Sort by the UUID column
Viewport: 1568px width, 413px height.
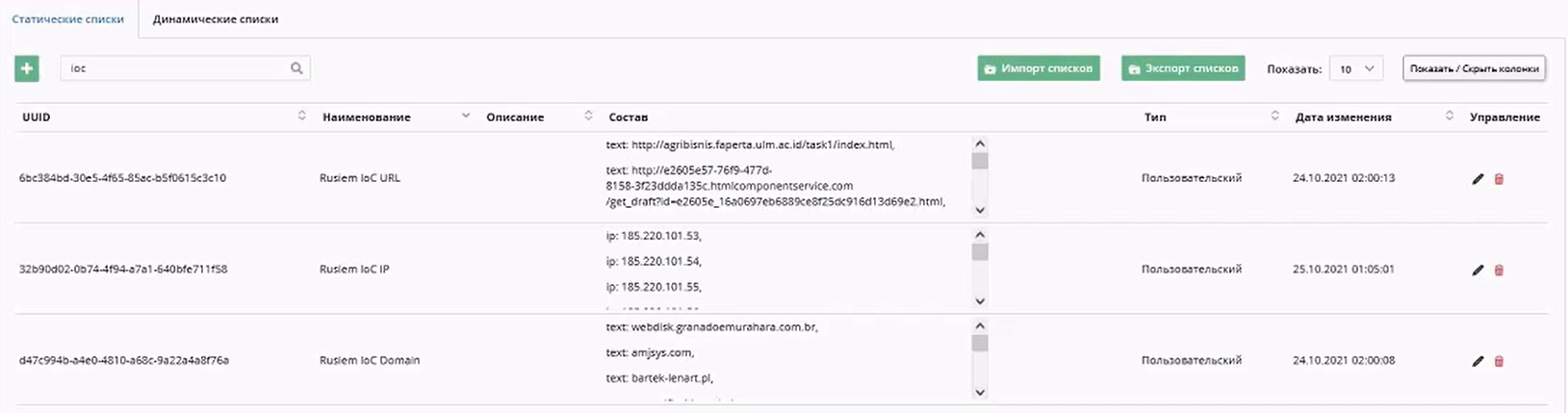(x=301, y=116)
